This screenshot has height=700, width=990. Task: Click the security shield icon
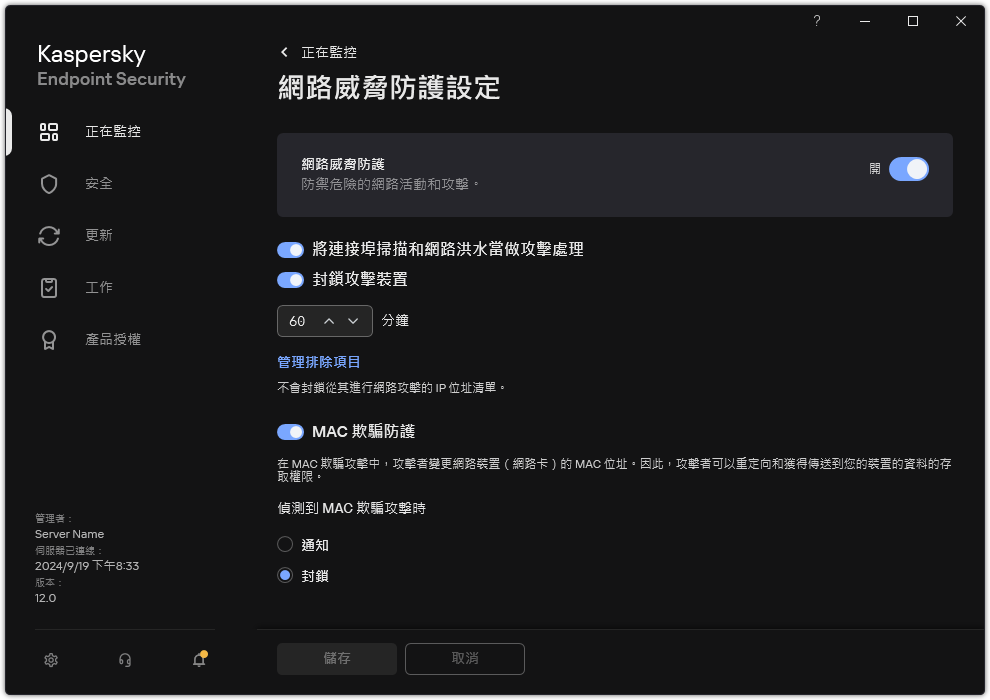pos(49,184)
